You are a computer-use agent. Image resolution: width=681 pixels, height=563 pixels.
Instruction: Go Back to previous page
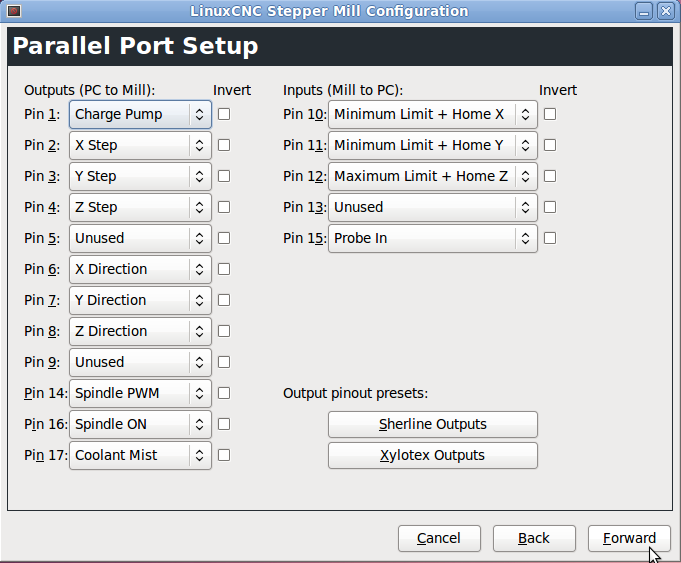[534, 538]
